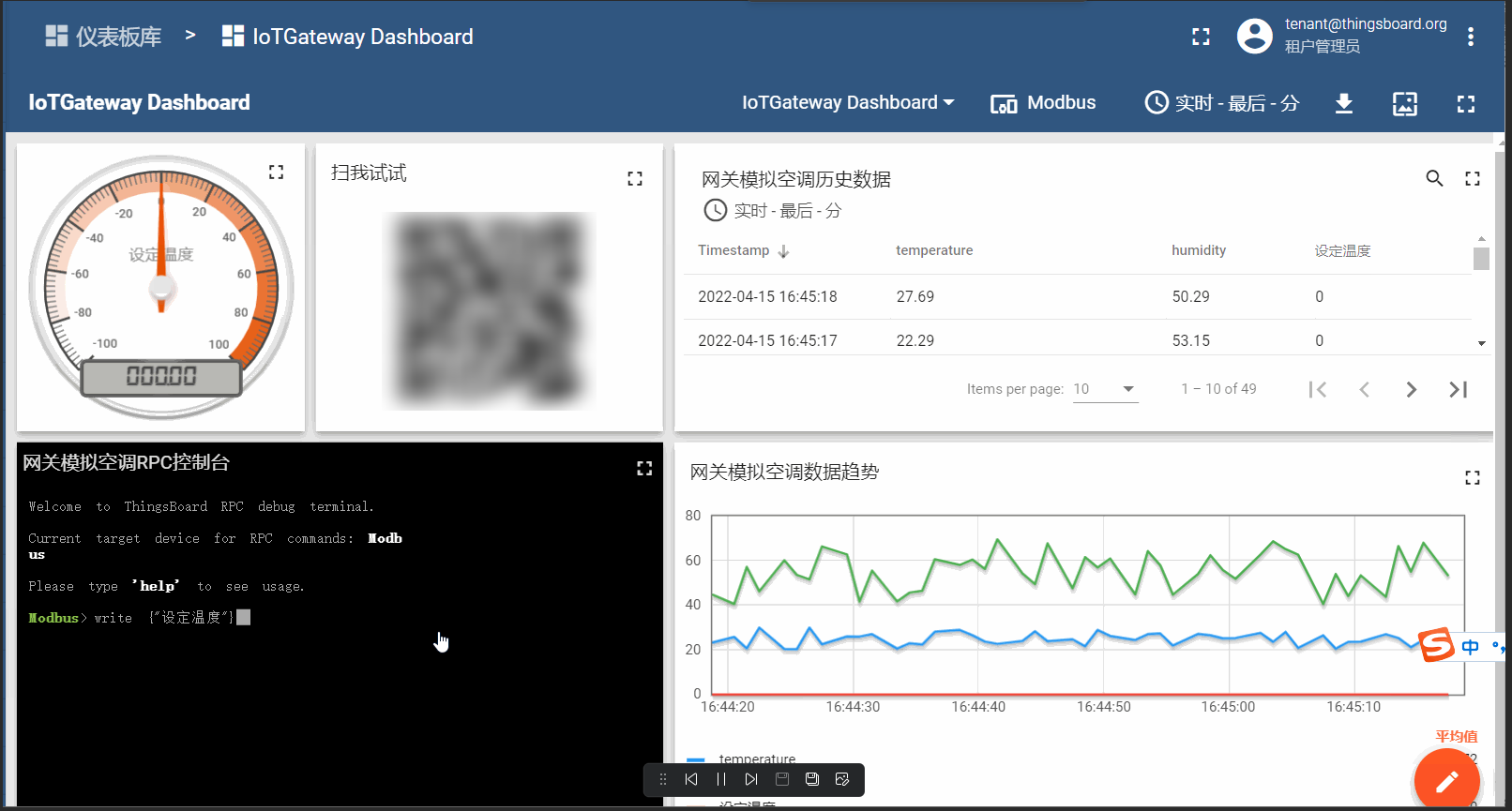The width and height of the screenshot is (1512, 811).
Task: Search the 网关模拟空调历史数据 table
Action: (x=1434, y=178)
